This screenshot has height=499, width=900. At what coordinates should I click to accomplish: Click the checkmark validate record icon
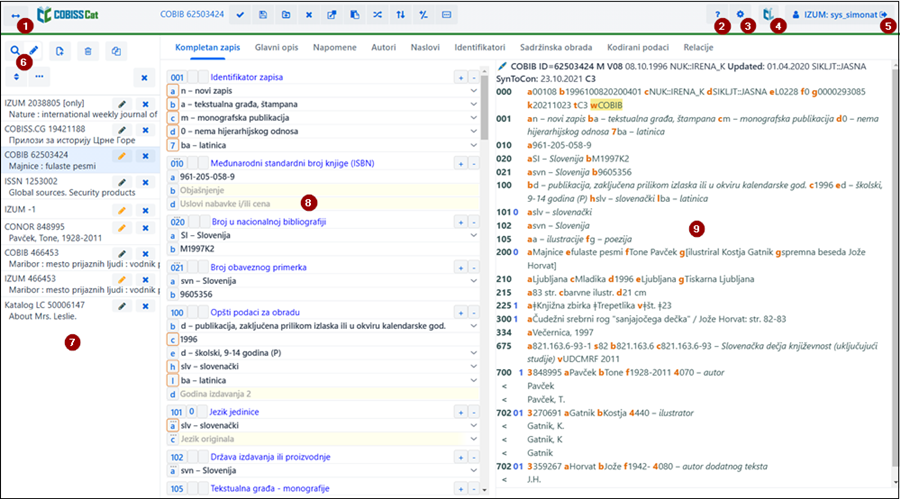(x=240, y=15)
